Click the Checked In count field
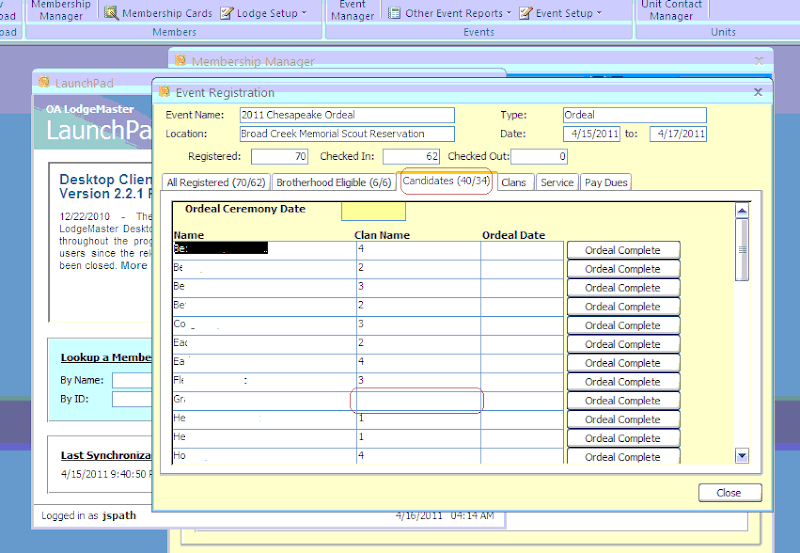The width and height of the screenshot is (800, 553). coord(411,157)
